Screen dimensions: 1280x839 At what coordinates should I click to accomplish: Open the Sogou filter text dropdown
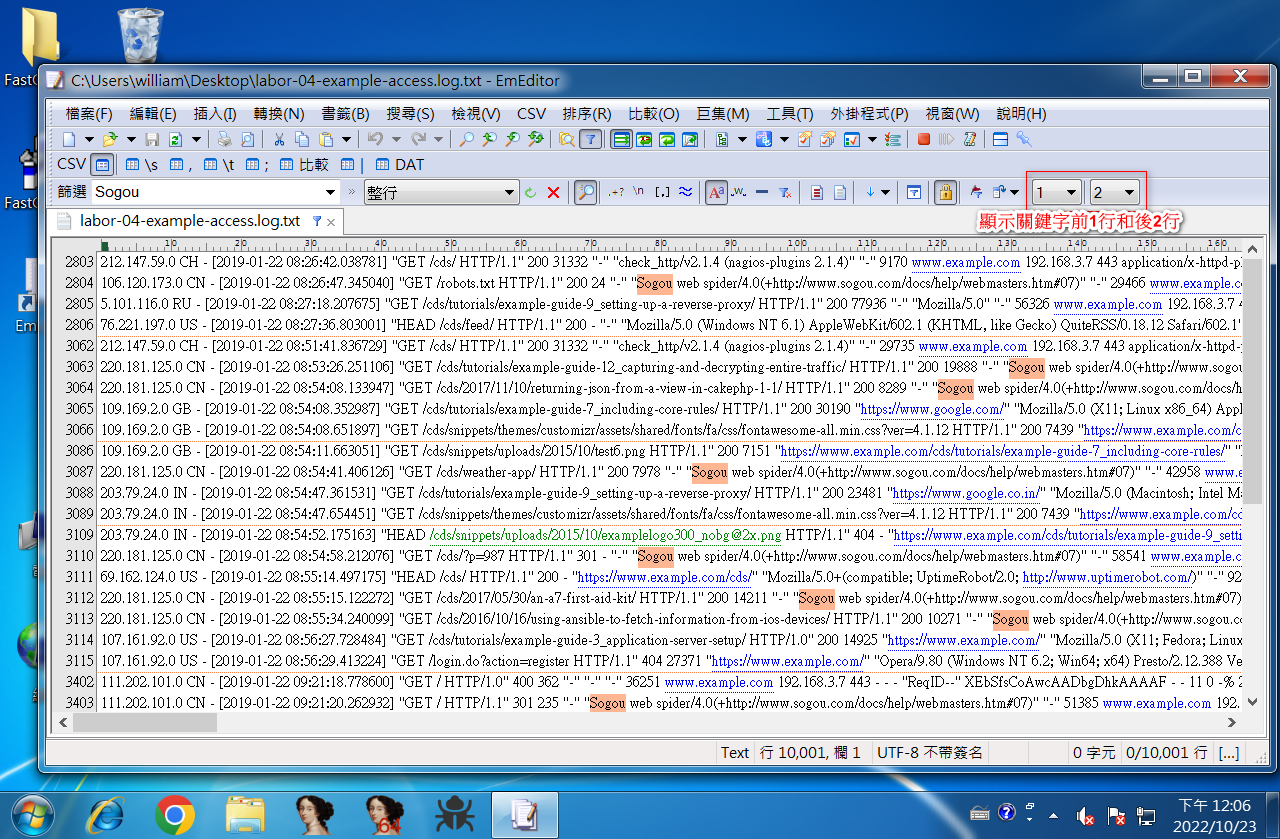click(330, 192)
